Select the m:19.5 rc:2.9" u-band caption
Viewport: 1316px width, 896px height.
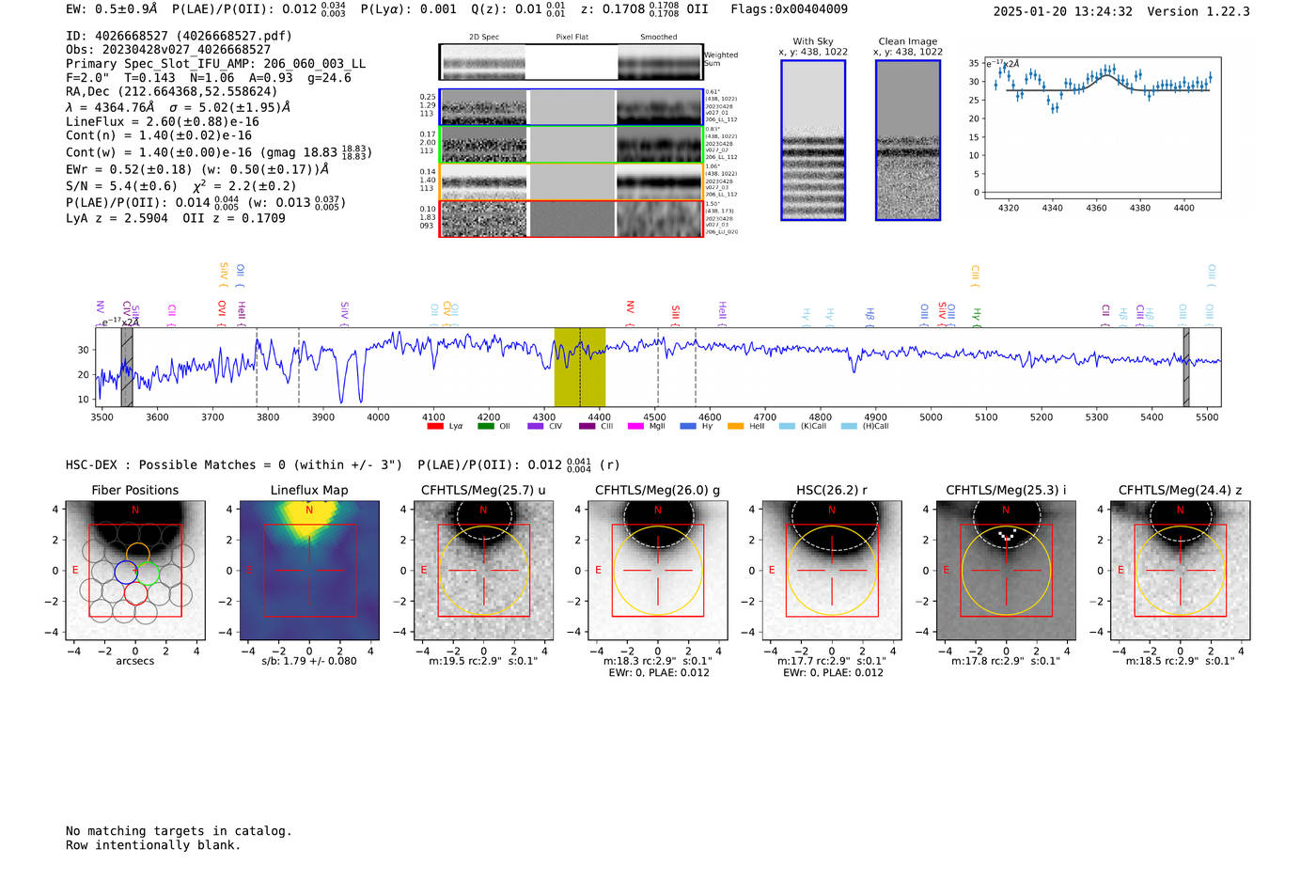pos(483,661)
